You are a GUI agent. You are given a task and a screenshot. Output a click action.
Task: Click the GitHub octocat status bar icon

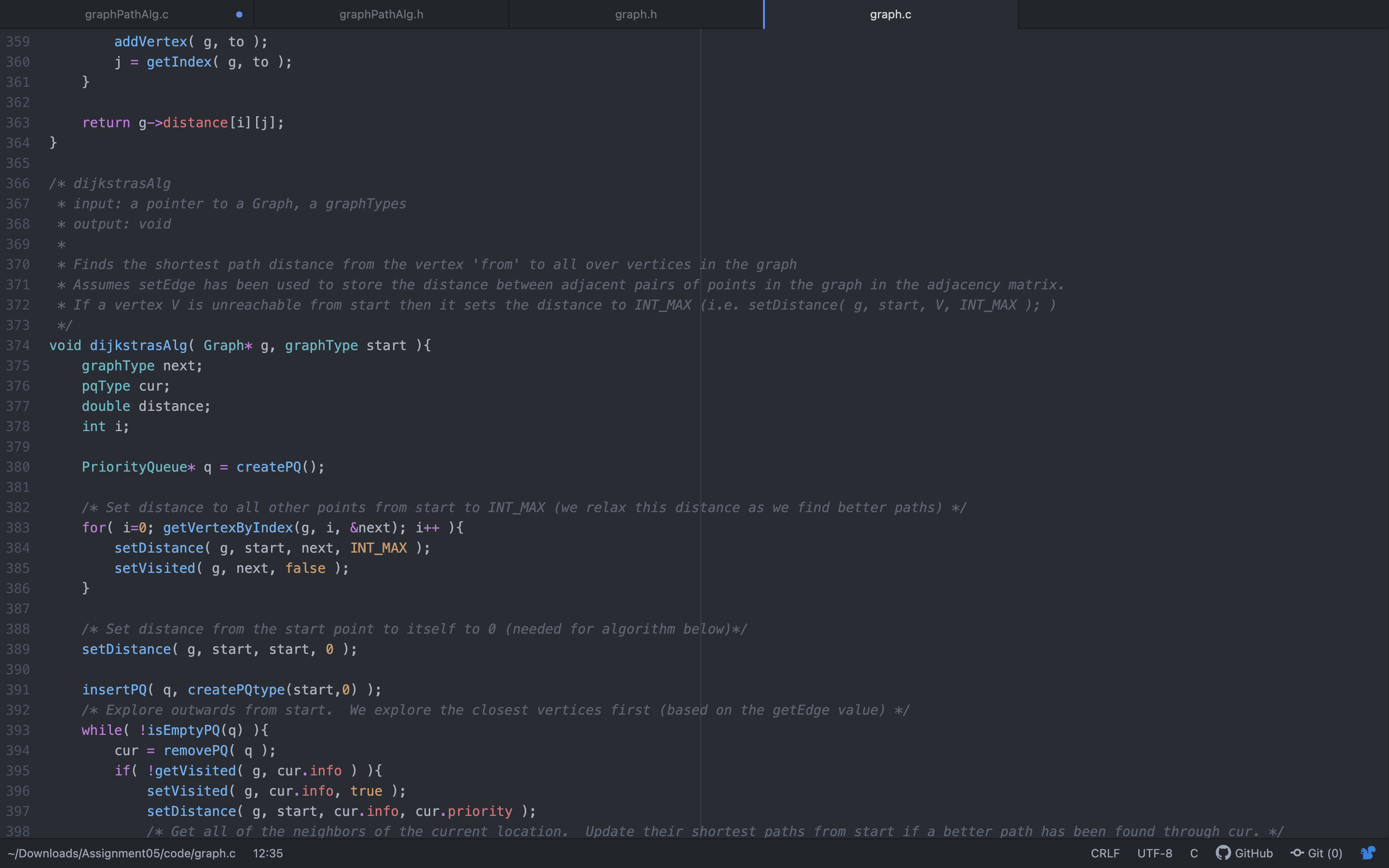pyautogui.click(x=1223, y=853)
